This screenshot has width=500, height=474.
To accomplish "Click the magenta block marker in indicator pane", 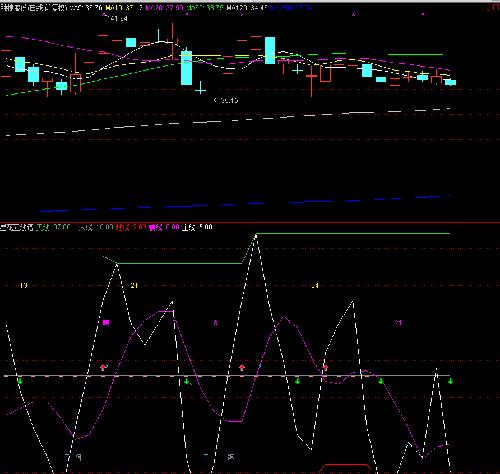I will pos(106,322).
